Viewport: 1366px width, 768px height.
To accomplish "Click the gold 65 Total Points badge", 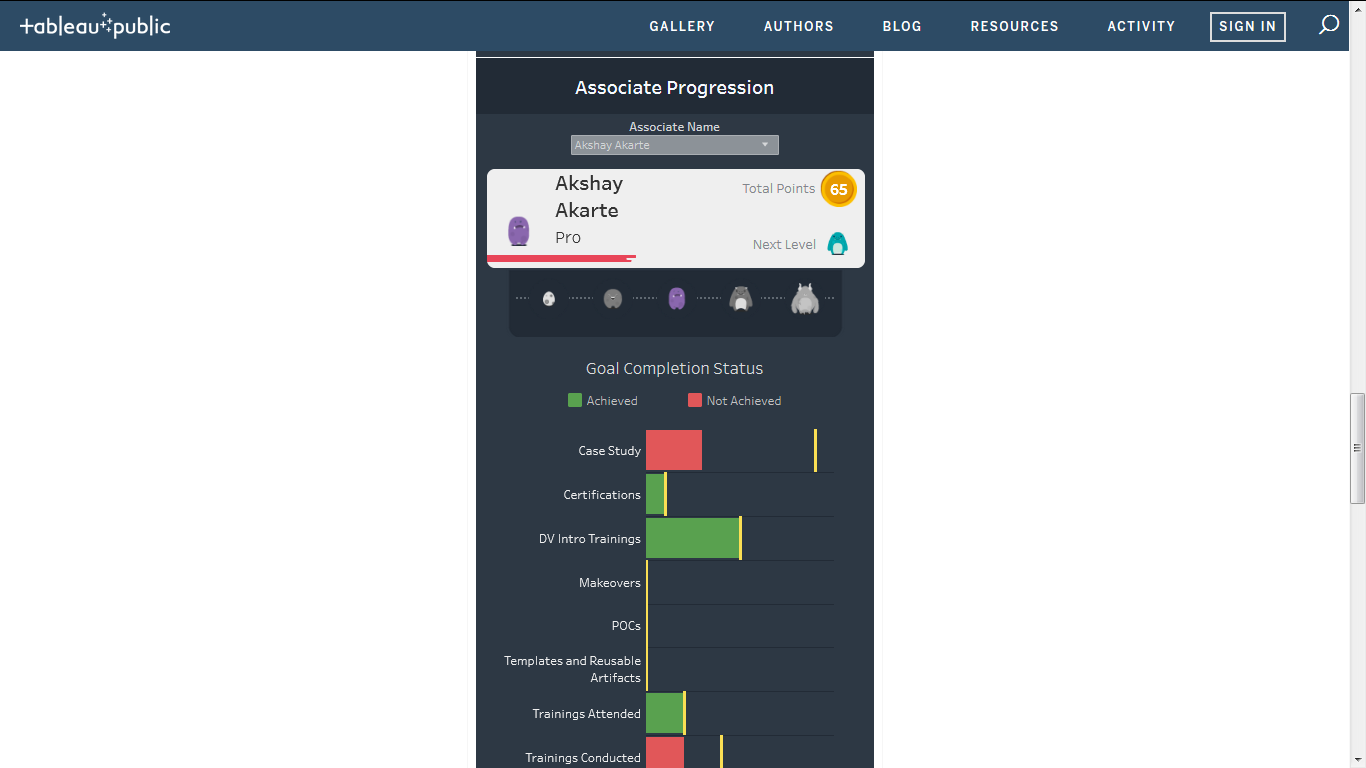I will pos(838,189).
